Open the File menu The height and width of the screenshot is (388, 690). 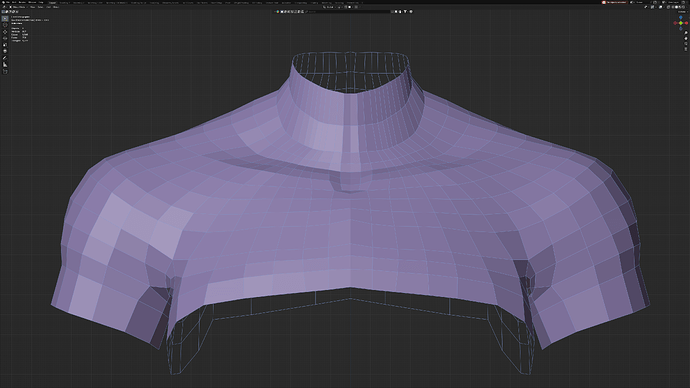coord(7,2)
